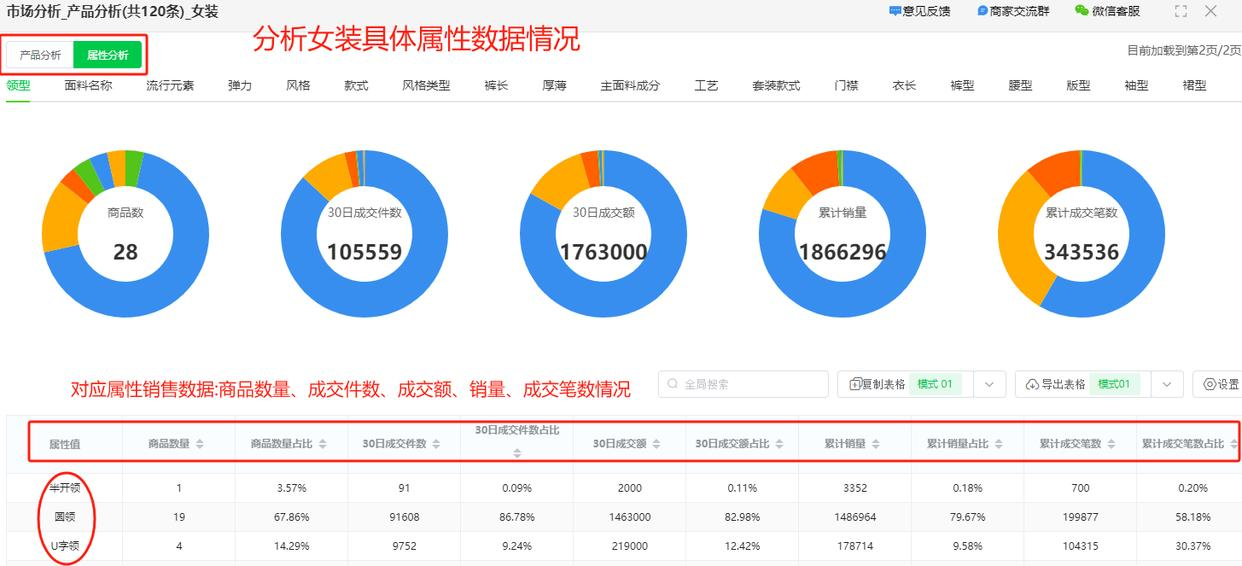The image size is (1242, 566).
Task: Click the gear icon beside 设置
Action: 1210,384
